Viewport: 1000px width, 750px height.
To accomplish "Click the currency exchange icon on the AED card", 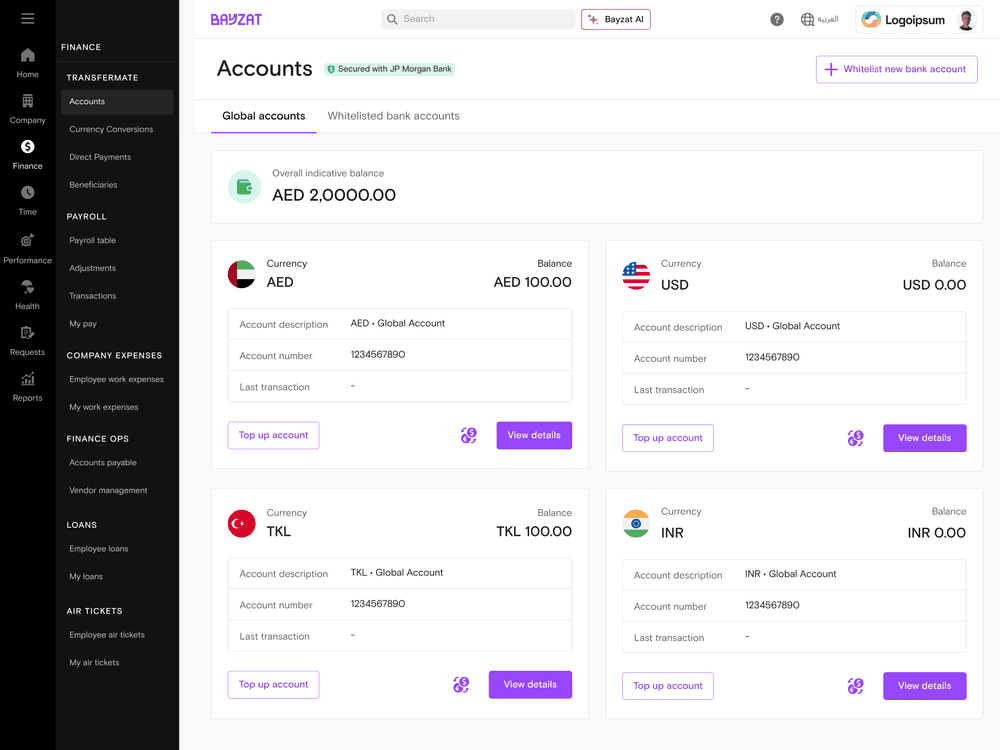I will (468, 435).
